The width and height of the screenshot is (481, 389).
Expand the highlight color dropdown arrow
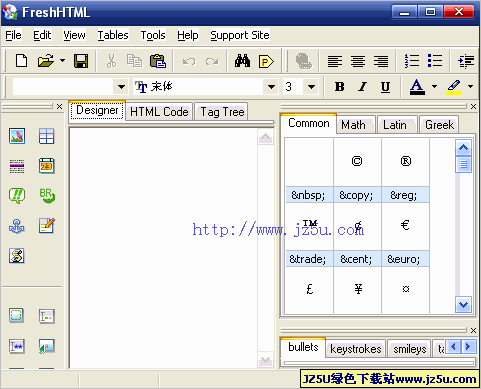point(470,87)
